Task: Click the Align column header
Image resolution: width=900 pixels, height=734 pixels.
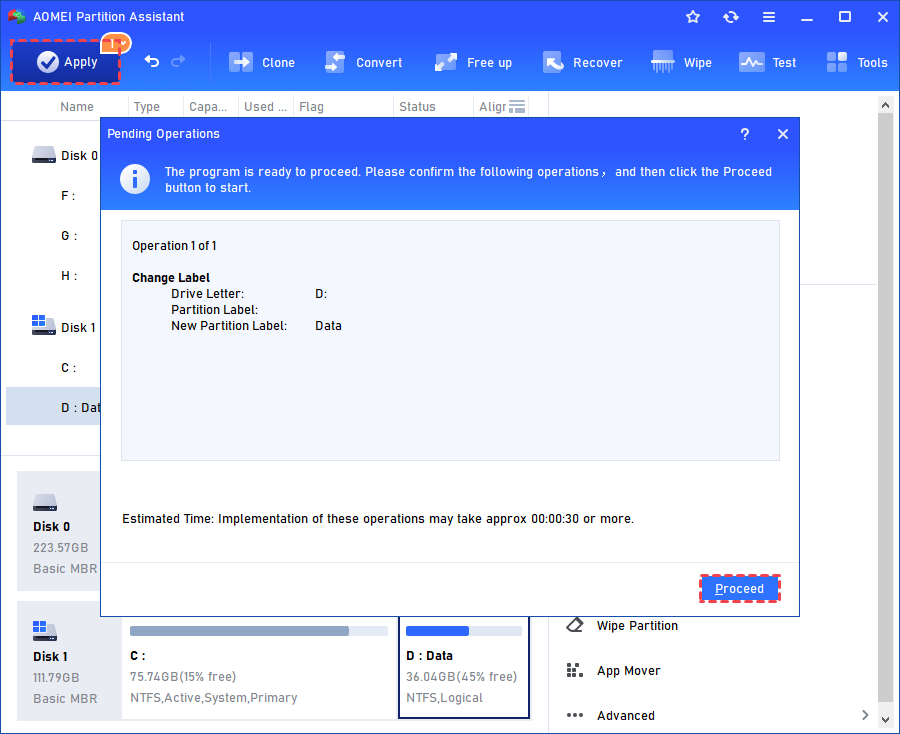Action: 493,107
